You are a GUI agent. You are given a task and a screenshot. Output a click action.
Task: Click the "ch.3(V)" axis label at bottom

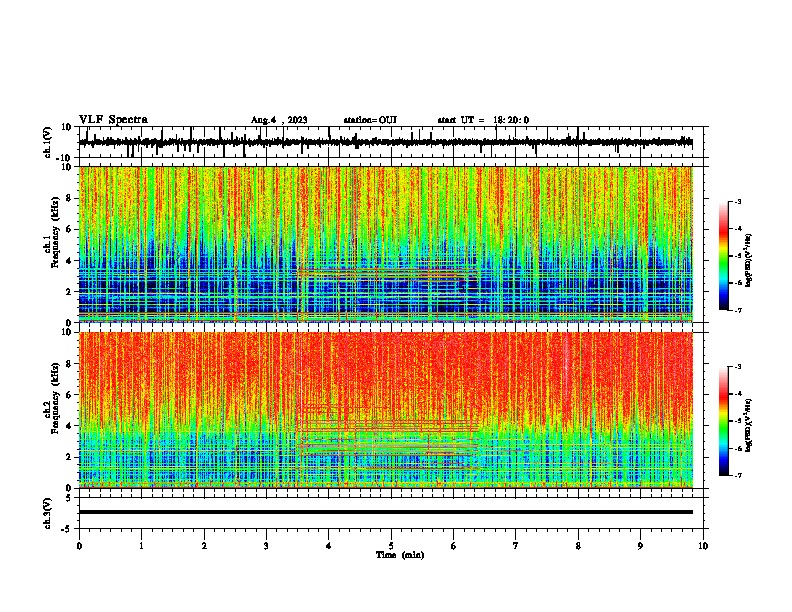[x=48, y=514]
